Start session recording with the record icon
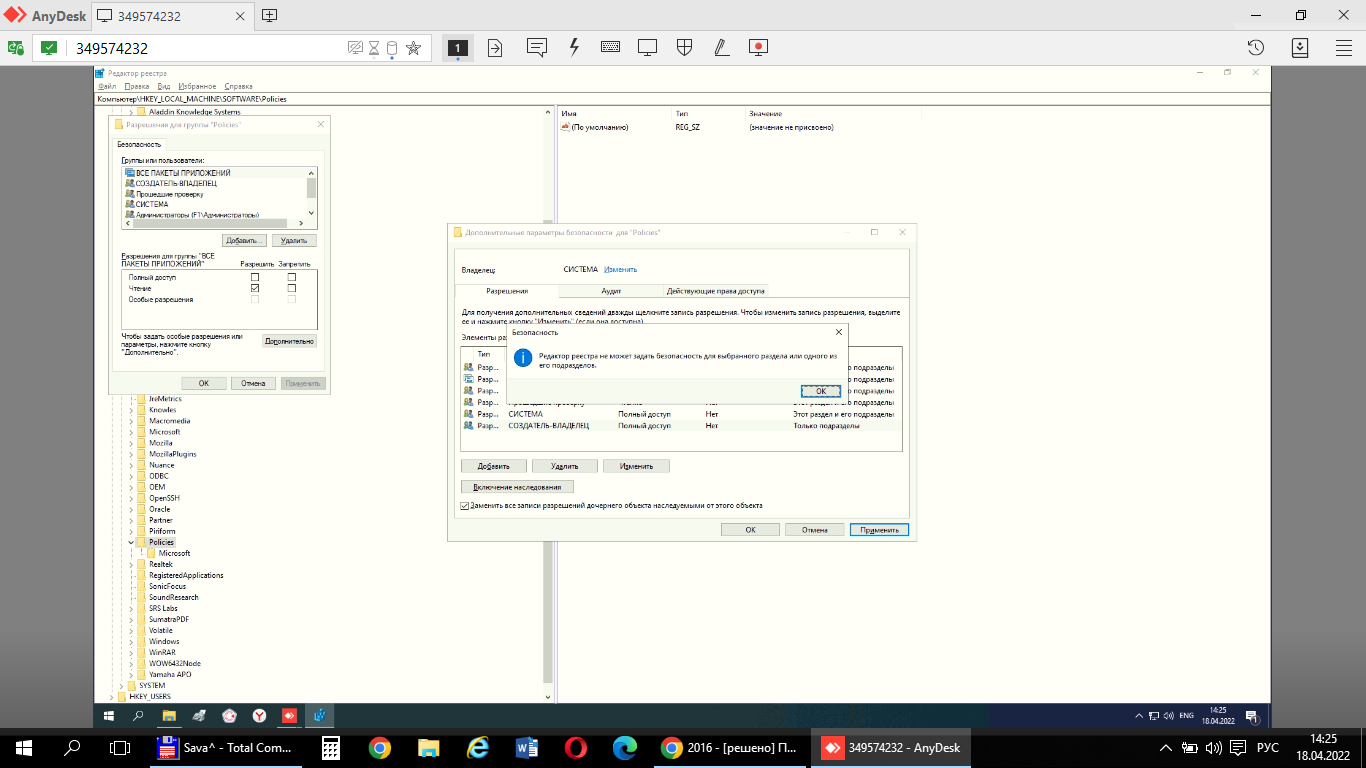The image size is (1366, 768). (758, 47)
